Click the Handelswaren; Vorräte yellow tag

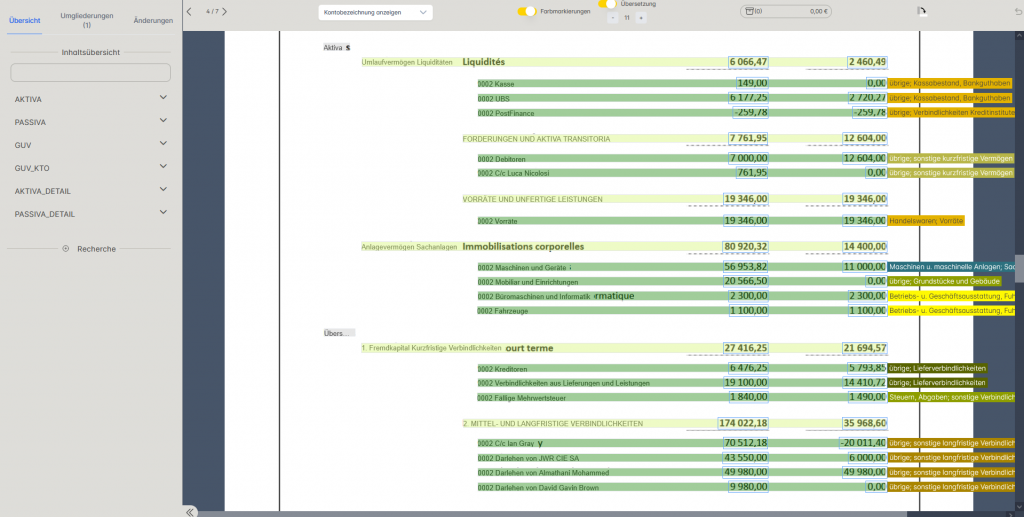[x=926, y=220]
